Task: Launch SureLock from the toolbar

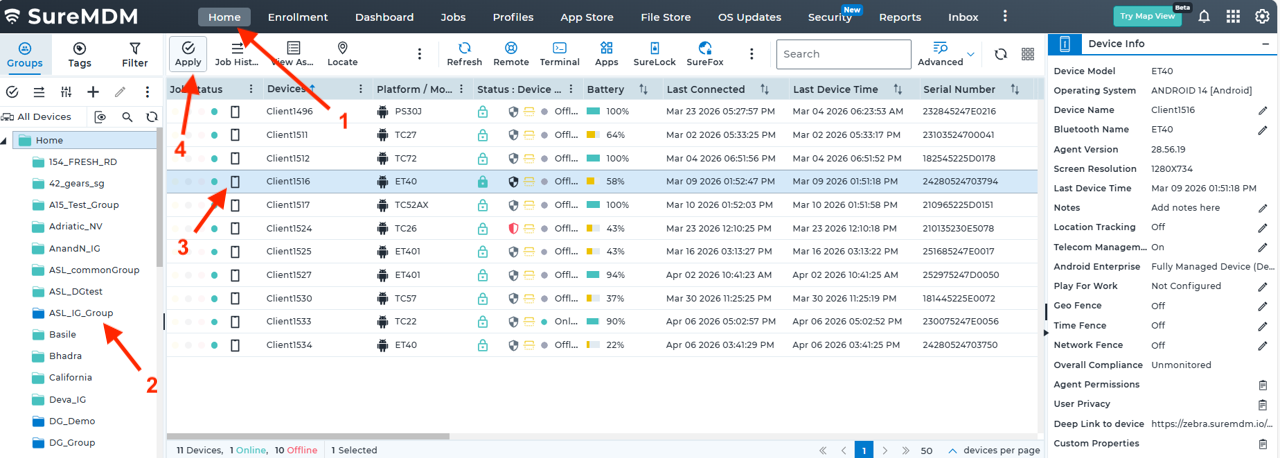Action: click(x=654, y=54)
